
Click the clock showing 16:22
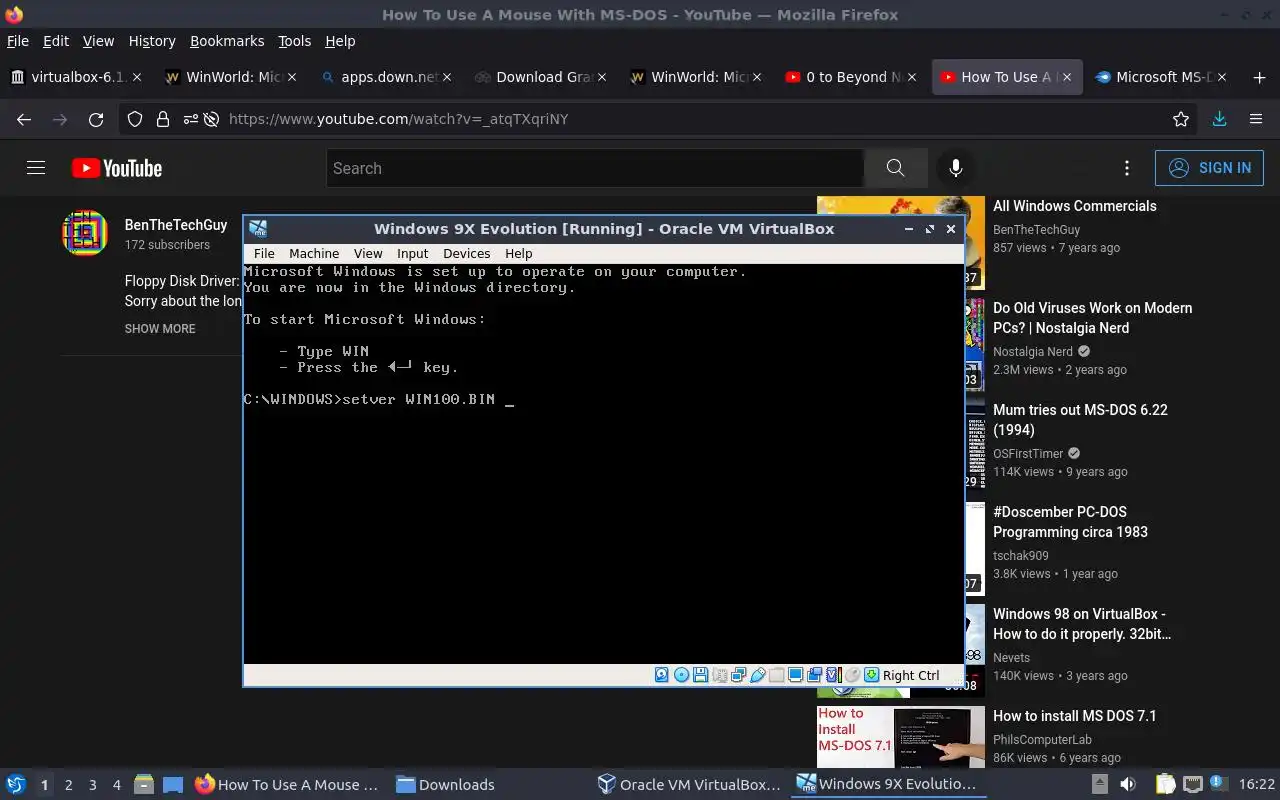(1257, 785)
